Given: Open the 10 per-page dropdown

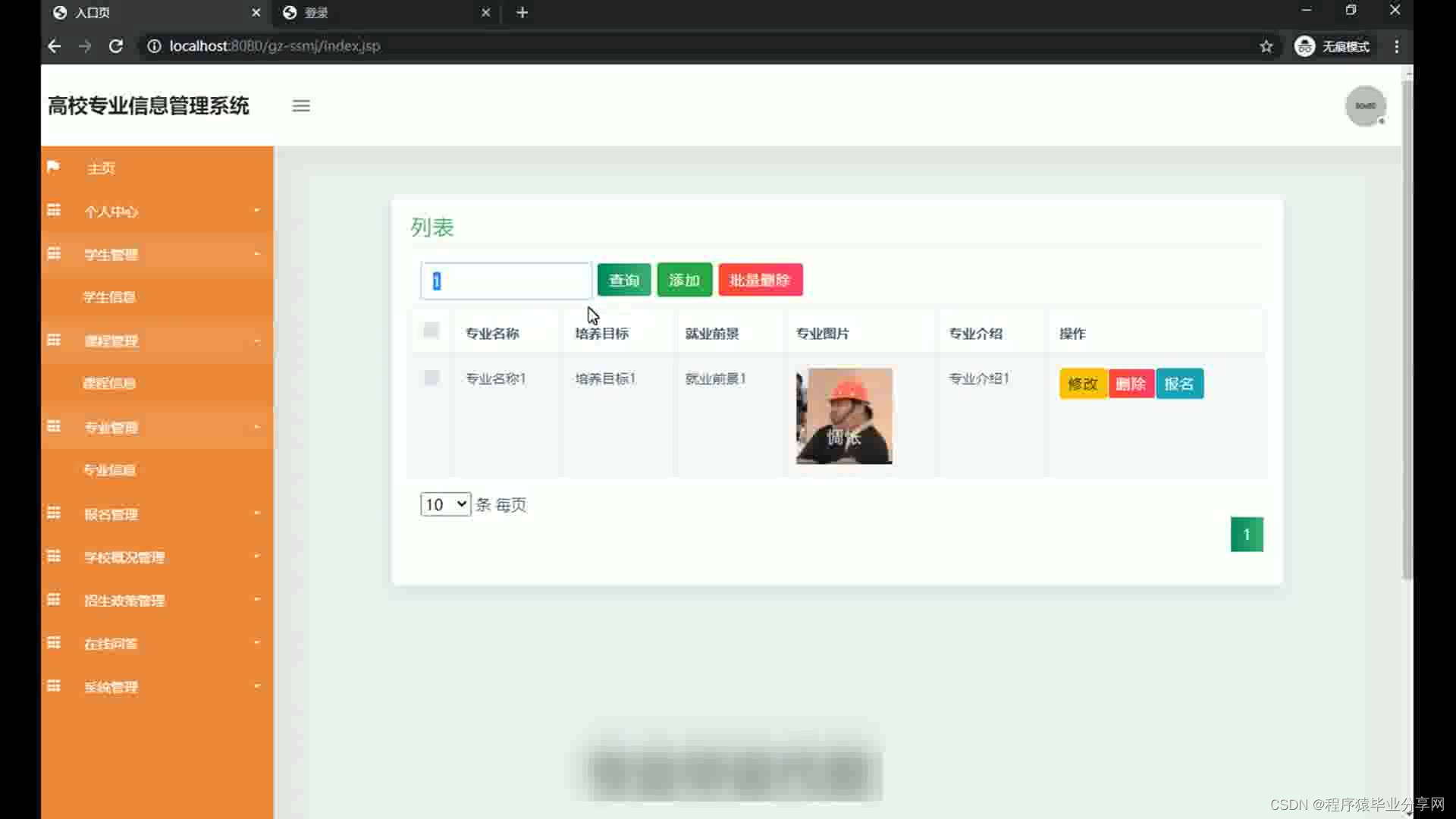Looking at the screenshot, I should pyautogui.click(x=445, y=504).
